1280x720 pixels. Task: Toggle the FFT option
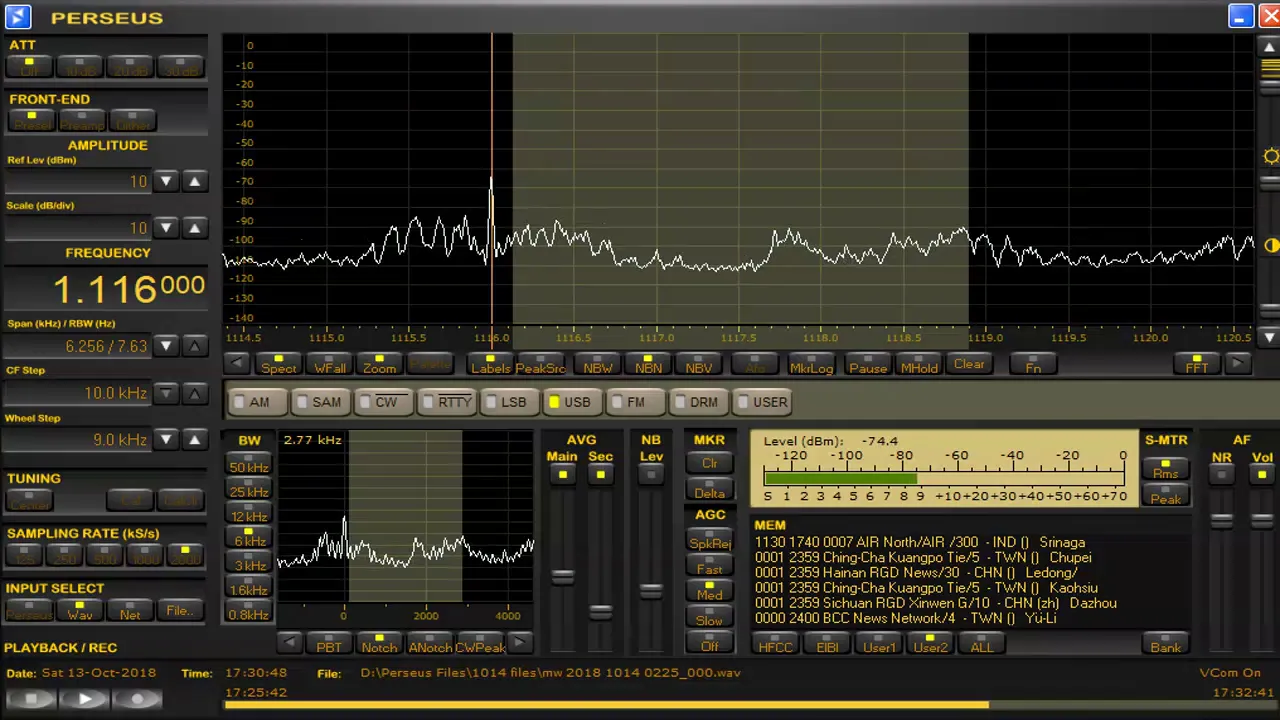pyautogui.click(x=1196, y=364)
